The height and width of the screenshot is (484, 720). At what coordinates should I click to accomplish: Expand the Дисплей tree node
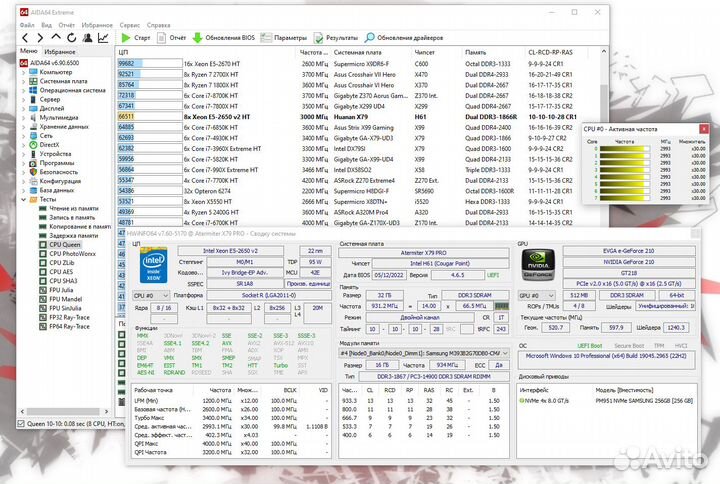[x=24, y=108]
